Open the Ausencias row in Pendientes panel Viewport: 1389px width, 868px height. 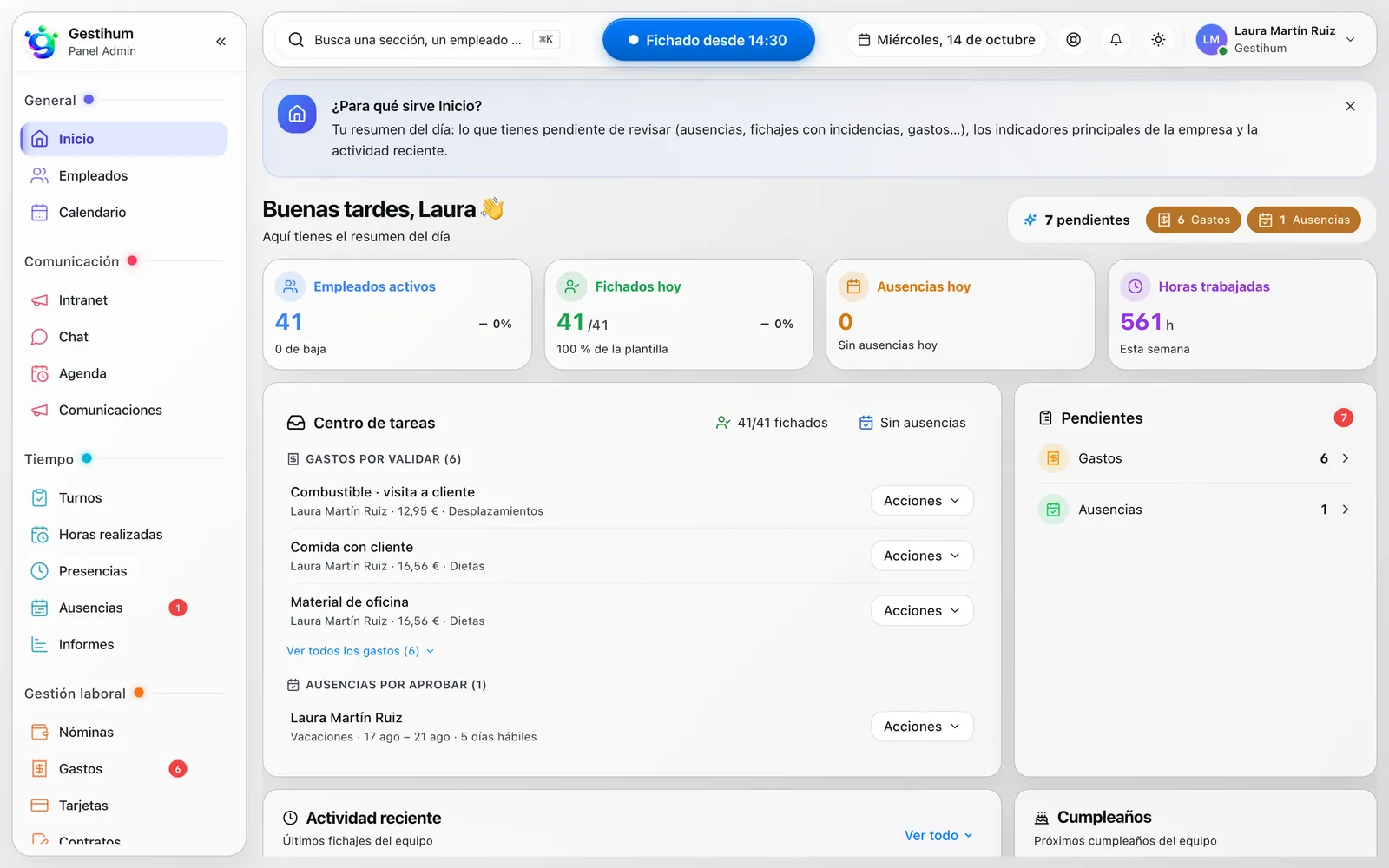[x=1195, y=510]
